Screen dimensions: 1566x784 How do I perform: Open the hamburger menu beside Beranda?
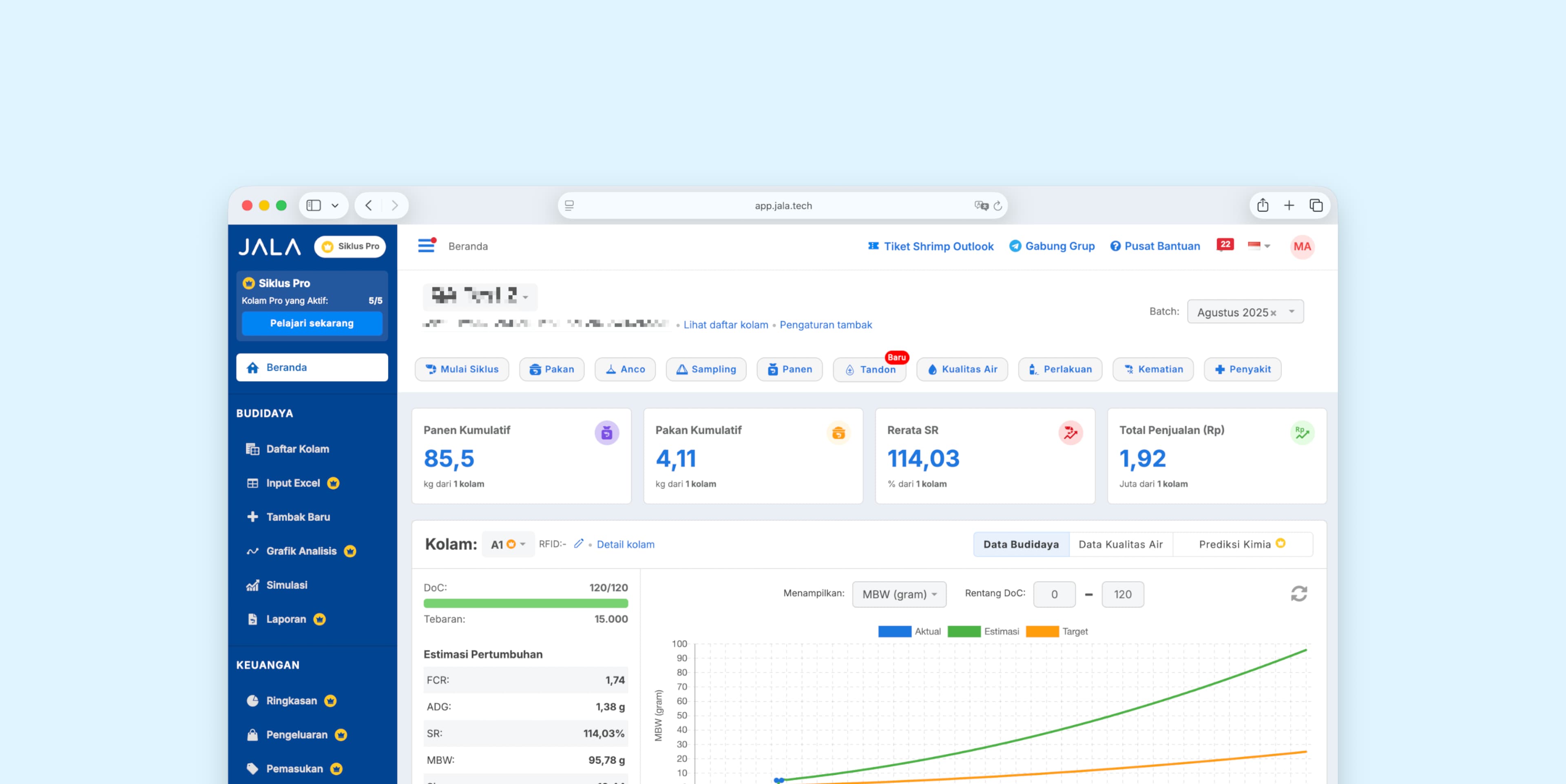(x=425, y=245)
